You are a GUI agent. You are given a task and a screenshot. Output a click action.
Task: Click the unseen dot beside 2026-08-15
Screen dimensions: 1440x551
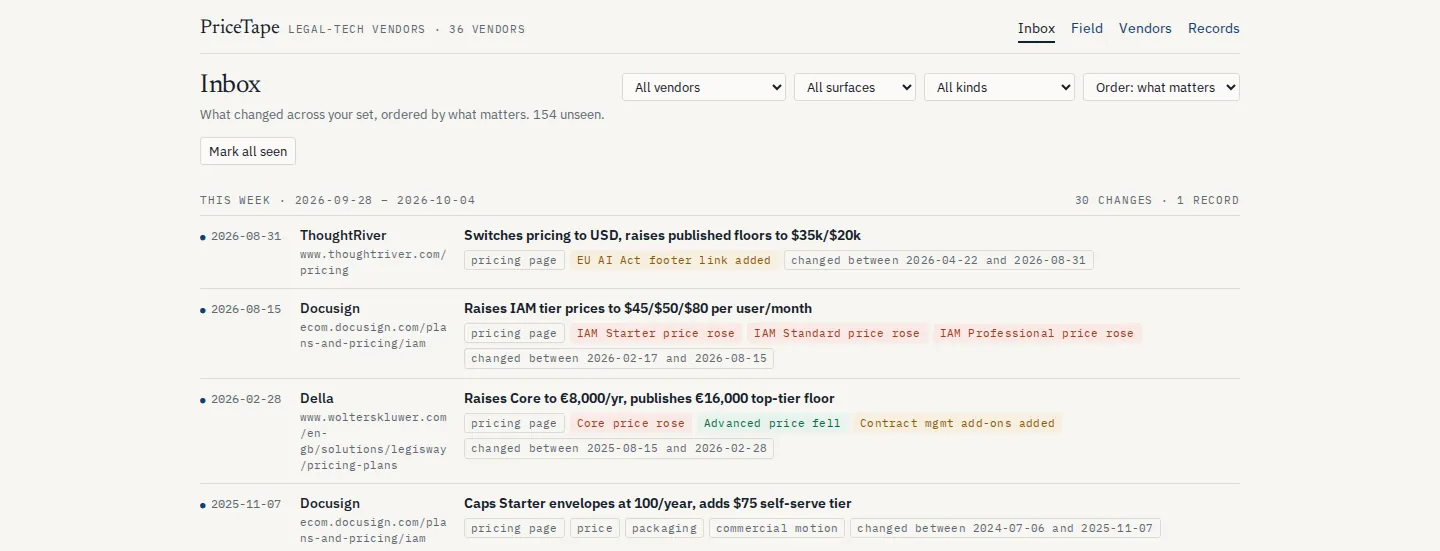coord(203,310)
